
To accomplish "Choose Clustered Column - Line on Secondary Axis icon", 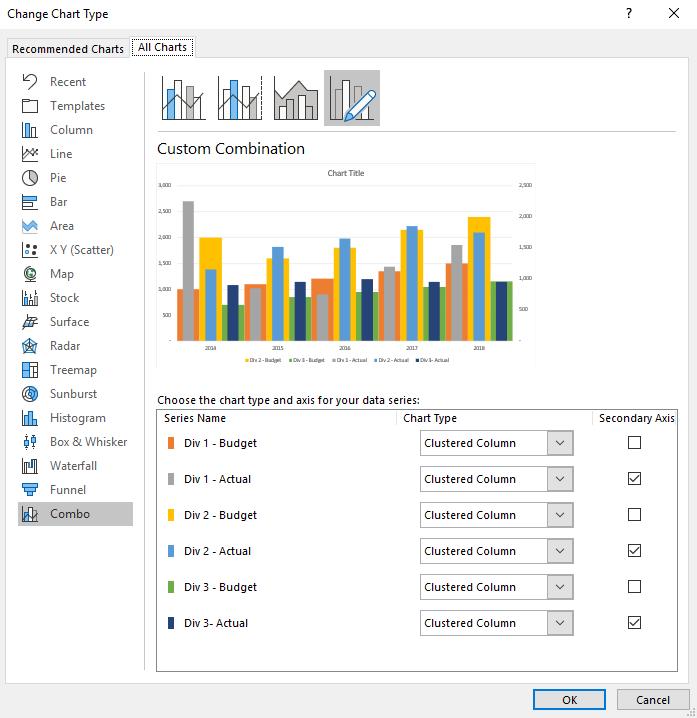I will [x=240, y=98].
